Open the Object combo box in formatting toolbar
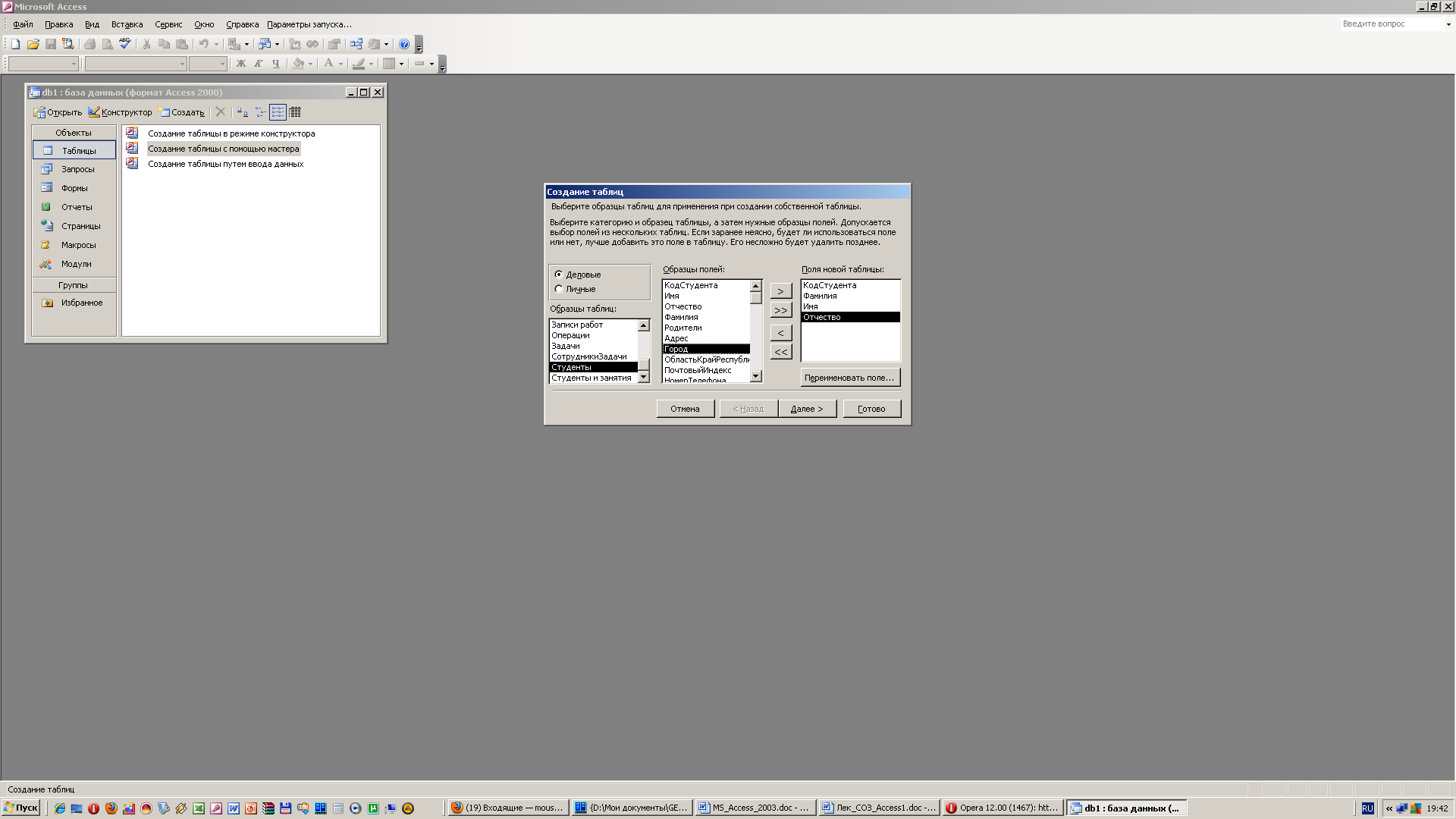 click(x=43, y=64)
